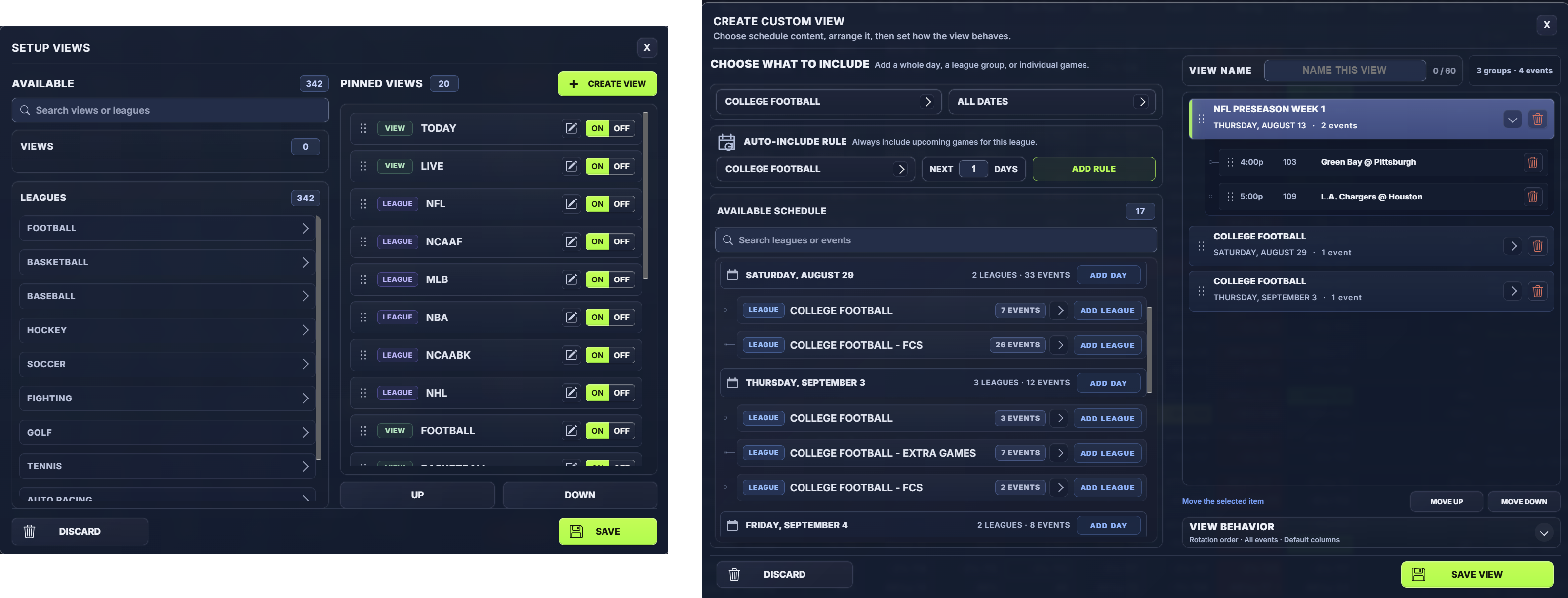The image size is (1568, 598).
Task: Remove Green Bay @ Pittsburgh event
Action: coord(1533,162)
